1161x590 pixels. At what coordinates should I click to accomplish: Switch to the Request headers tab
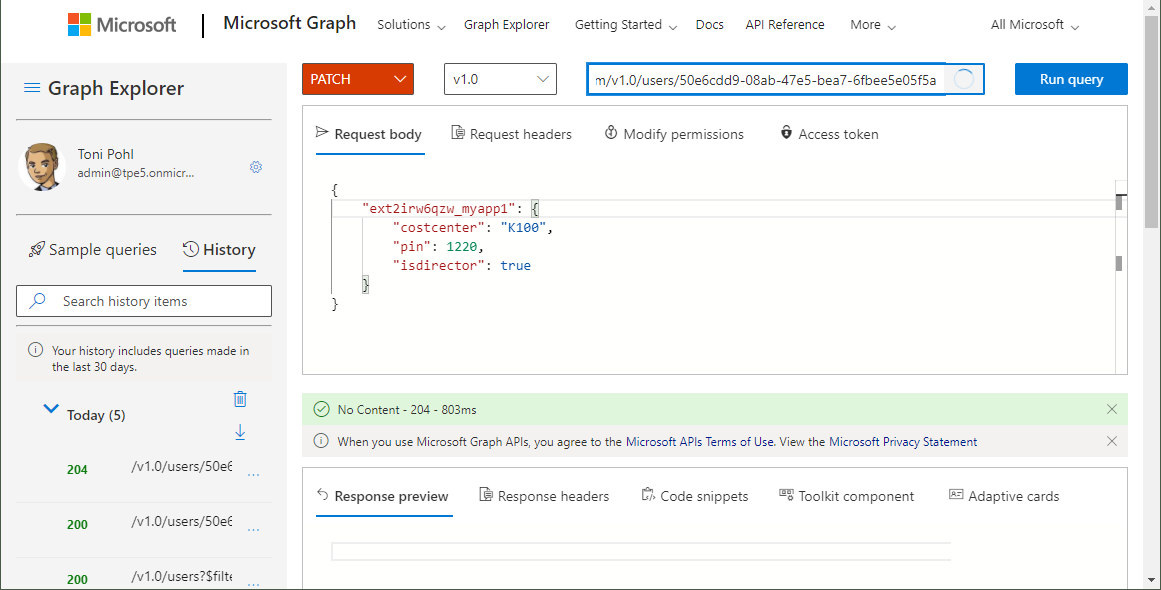(511, 134)
